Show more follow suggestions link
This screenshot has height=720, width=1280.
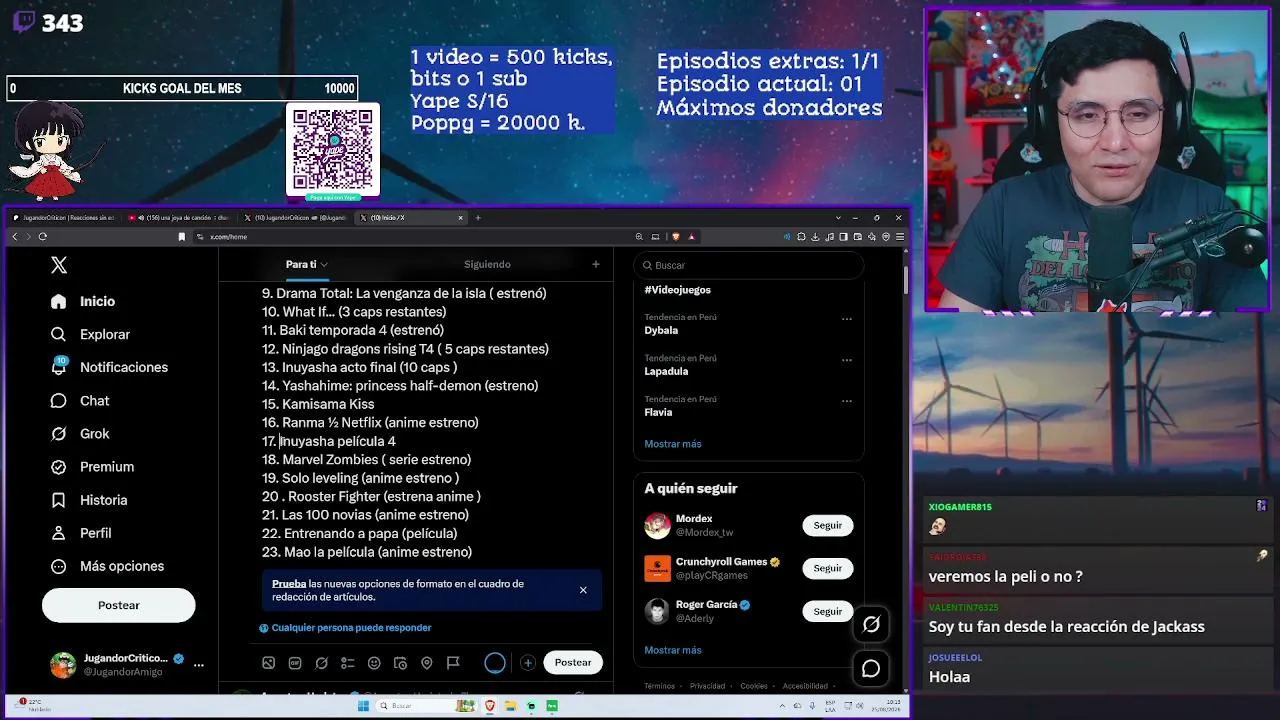point(672,650)
